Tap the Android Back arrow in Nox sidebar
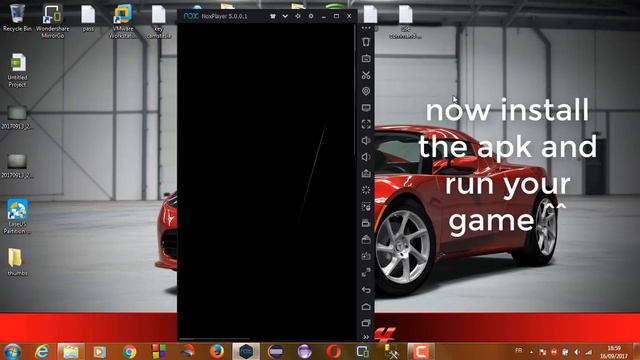Screen dimensions: 640x360 [x=366, y=290]
